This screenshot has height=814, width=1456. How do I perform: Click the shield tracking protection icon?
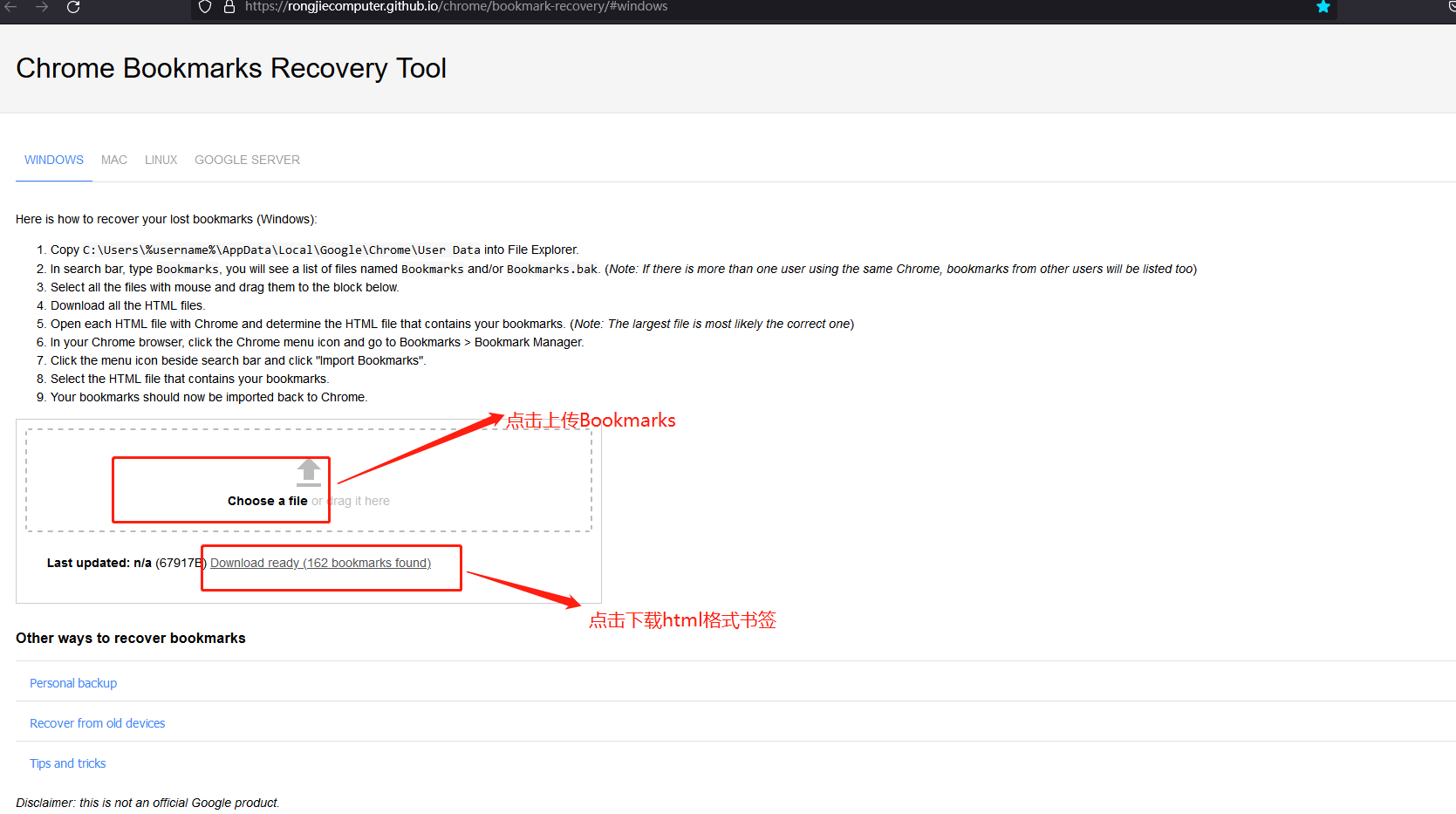[205, 6]
